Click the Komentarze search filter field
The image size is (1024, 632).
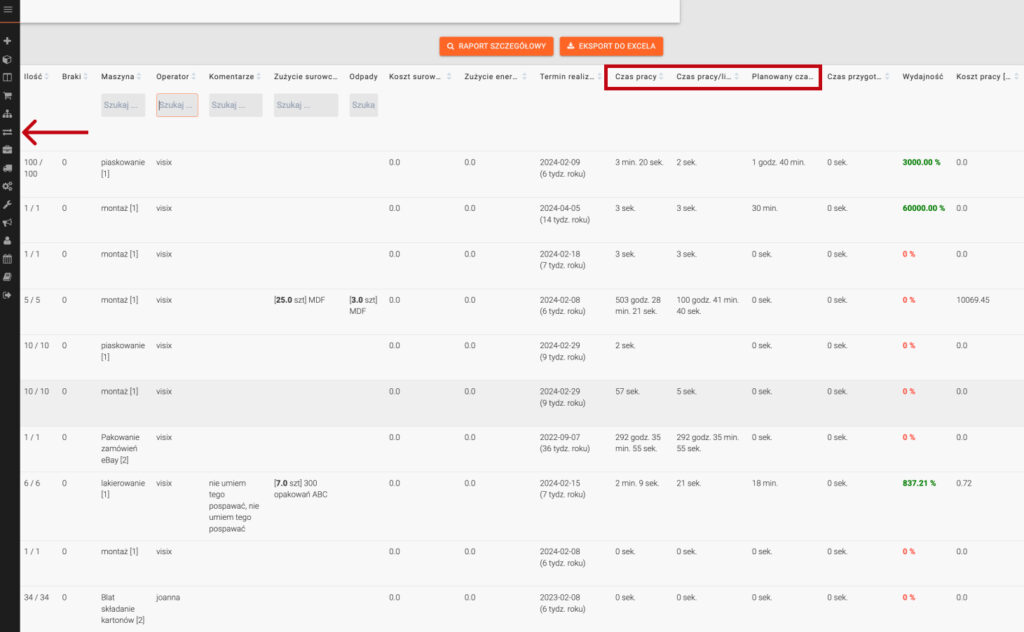pos(235,105)
